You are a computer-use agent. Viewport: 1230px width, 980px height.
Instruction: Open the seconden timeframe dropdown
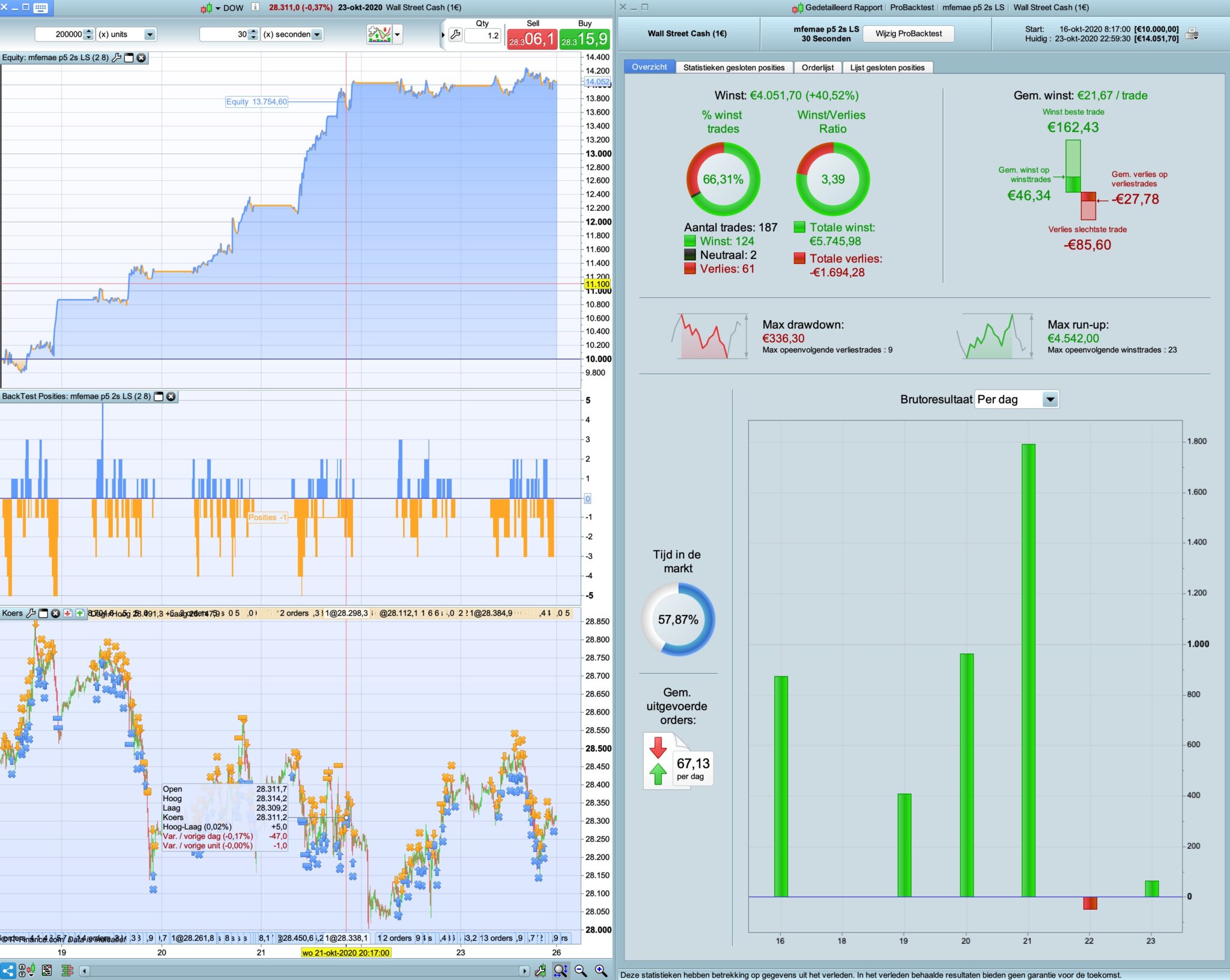317,34
